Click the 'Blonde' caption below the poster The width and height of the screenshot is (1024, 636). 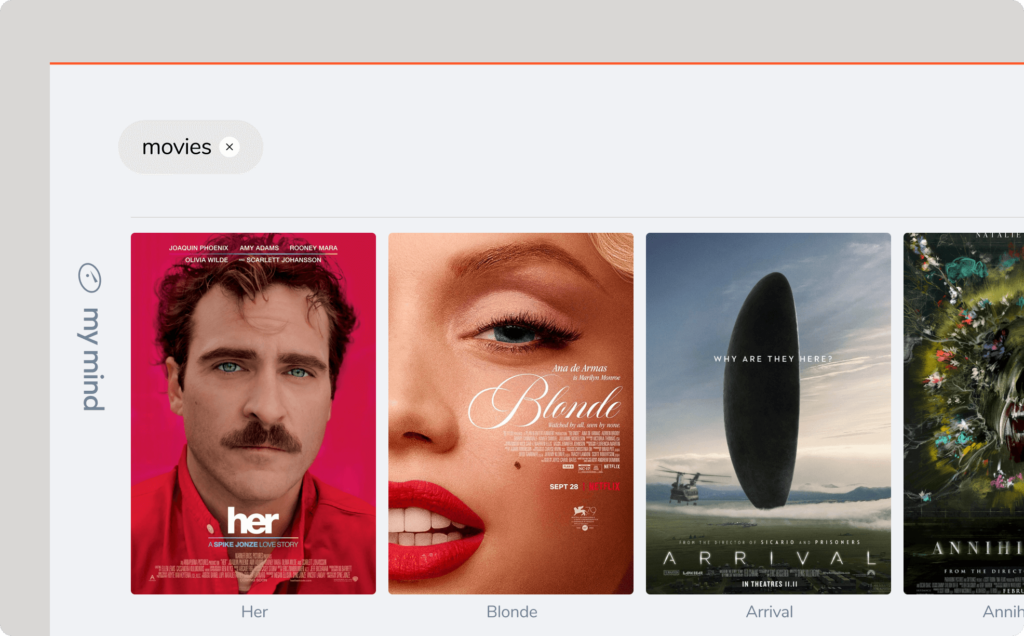coord(511,611)
